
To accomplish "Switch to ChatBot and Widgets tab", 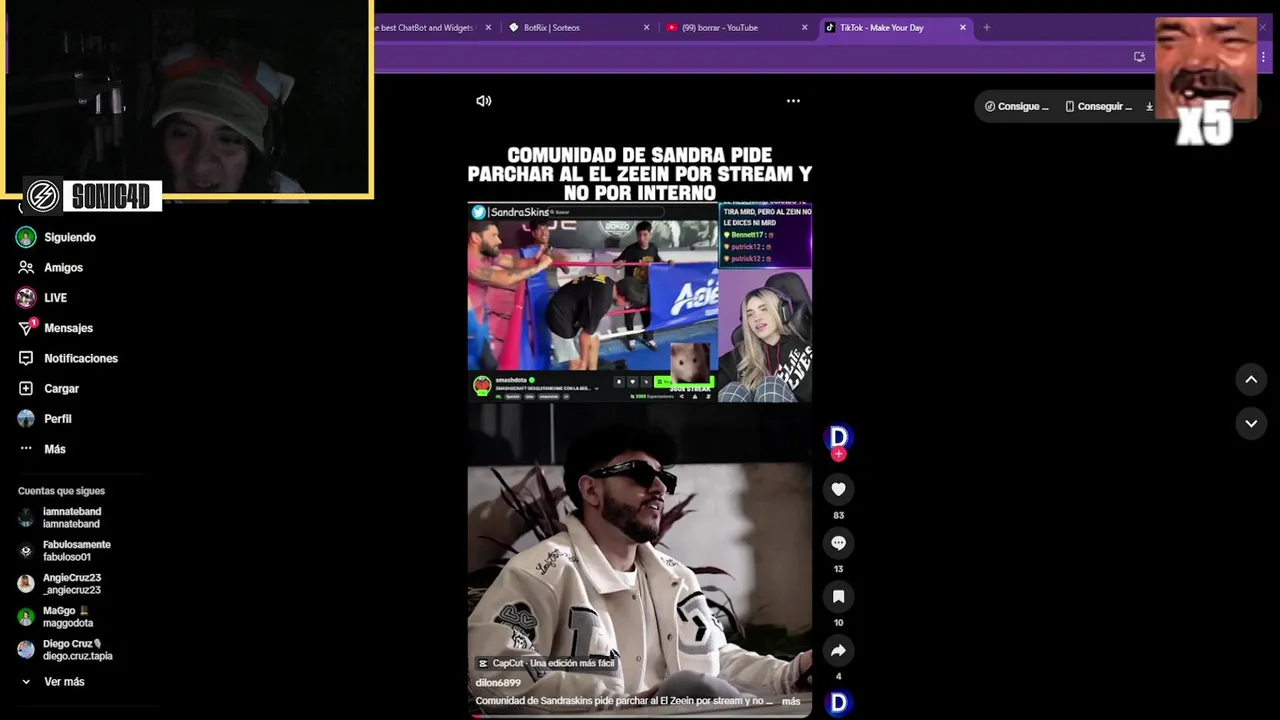I will click(x=425, y=28).
